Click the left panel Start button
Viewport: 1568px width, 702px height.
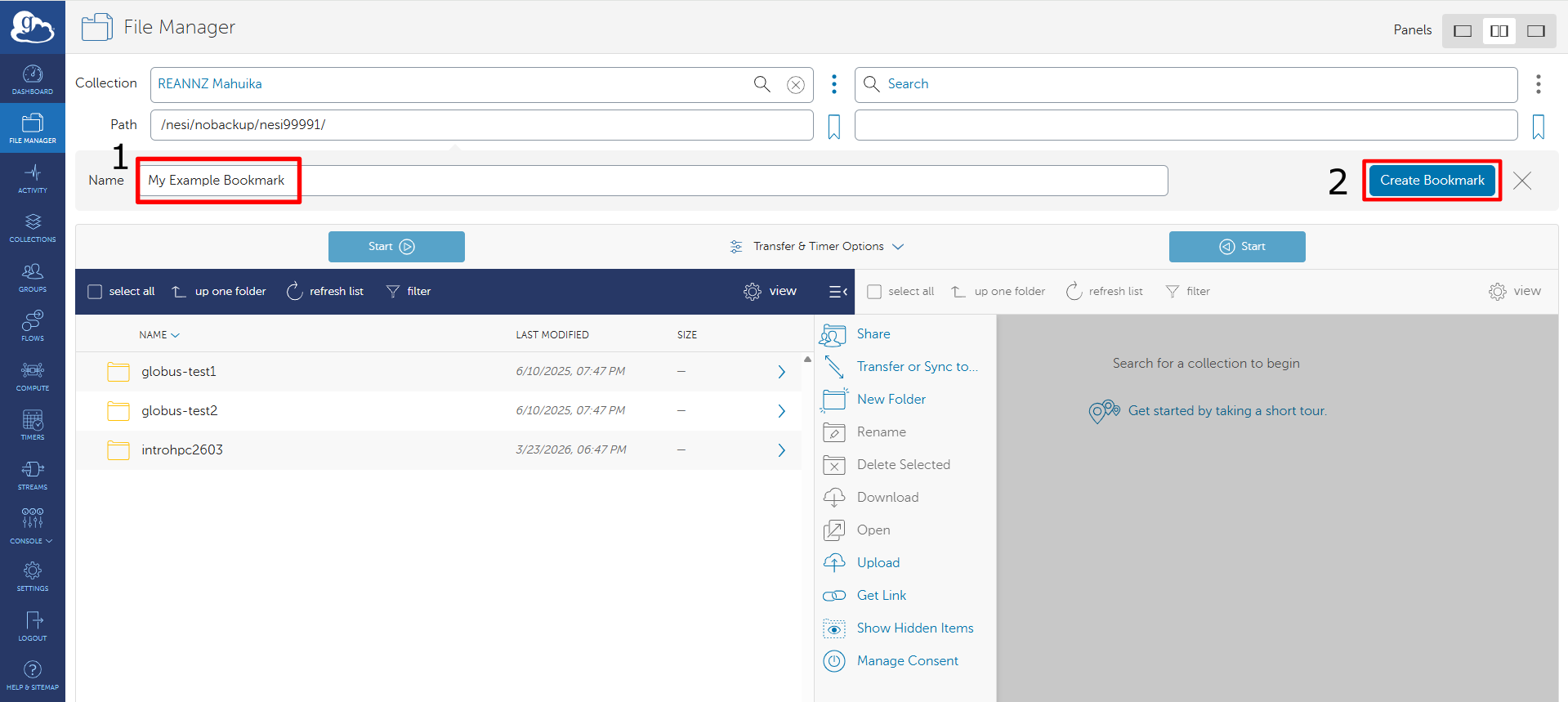396,247
